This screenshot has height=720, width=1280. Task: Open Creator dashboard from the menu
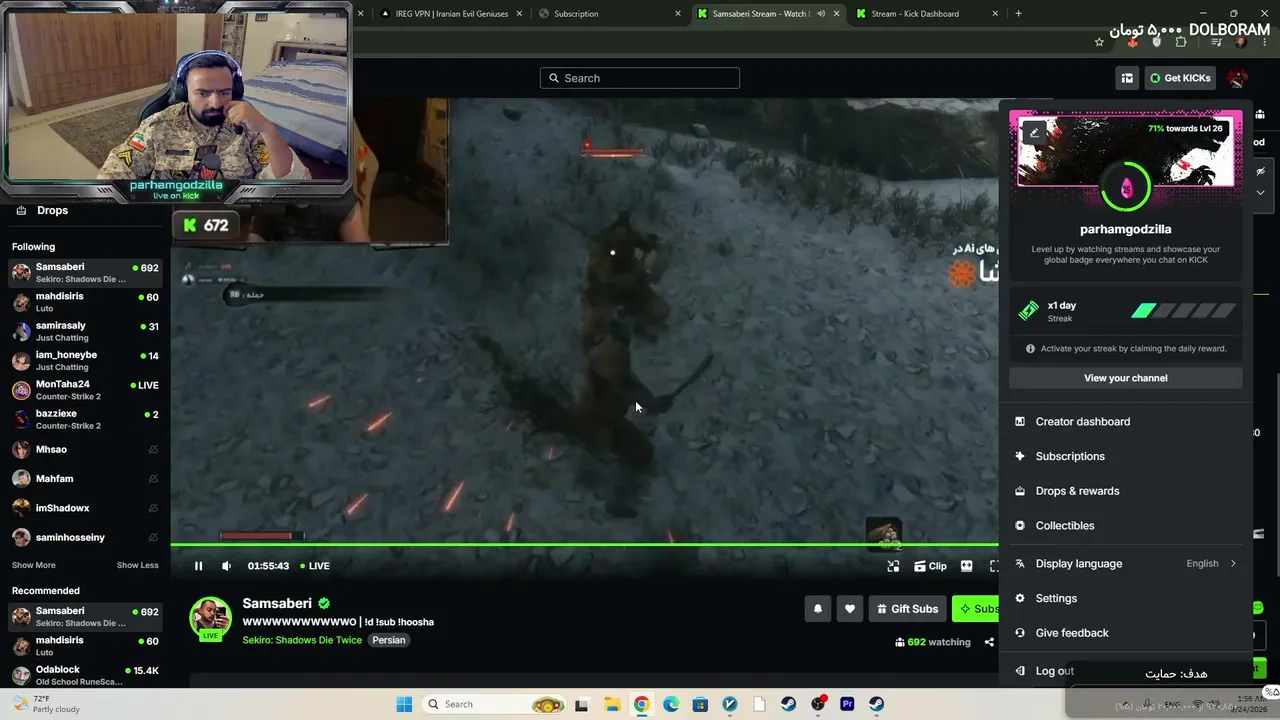click(1126, 422)
